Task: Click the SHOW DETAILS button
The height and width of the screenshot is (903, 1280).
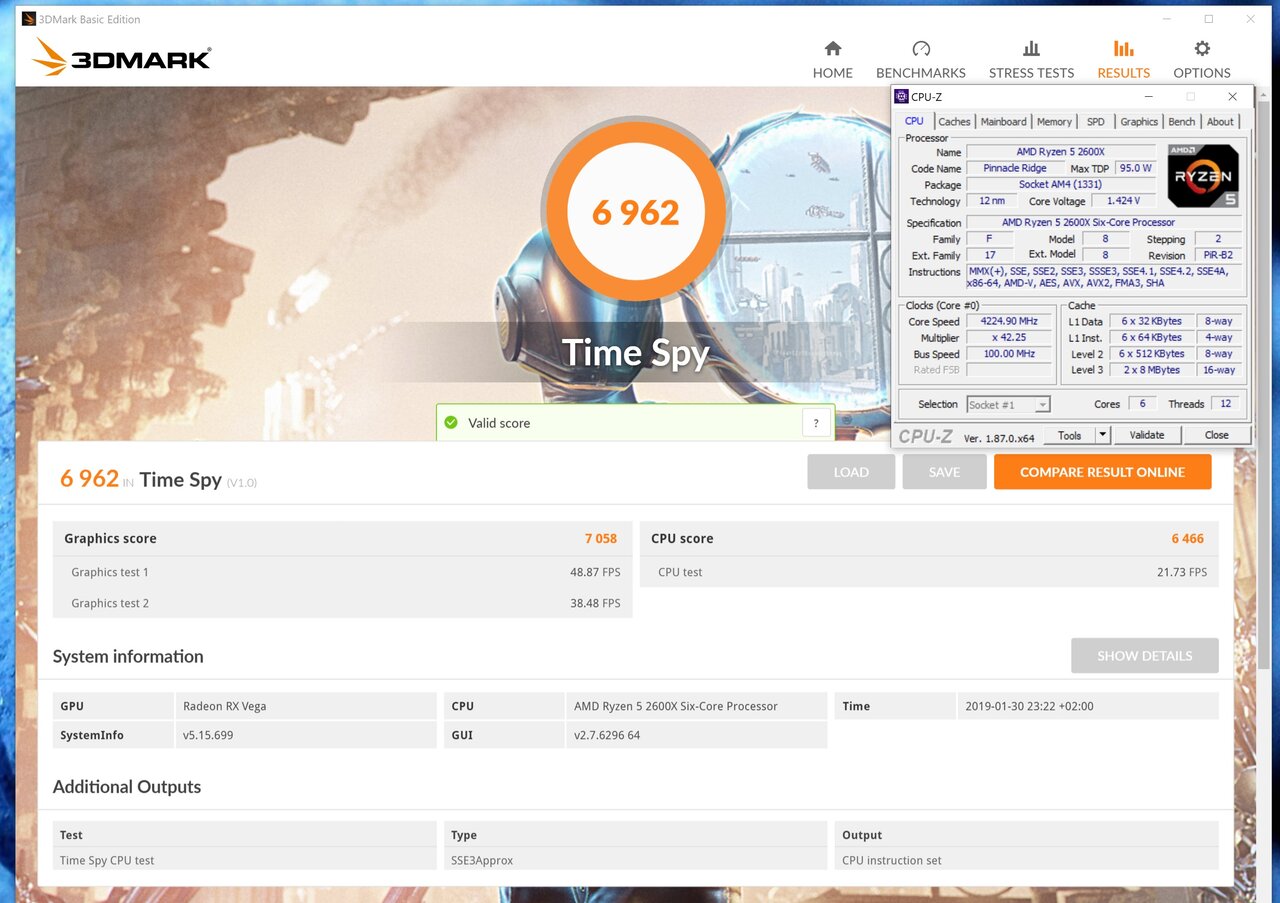Action: pyautogui.click(x=1144, y=656)
